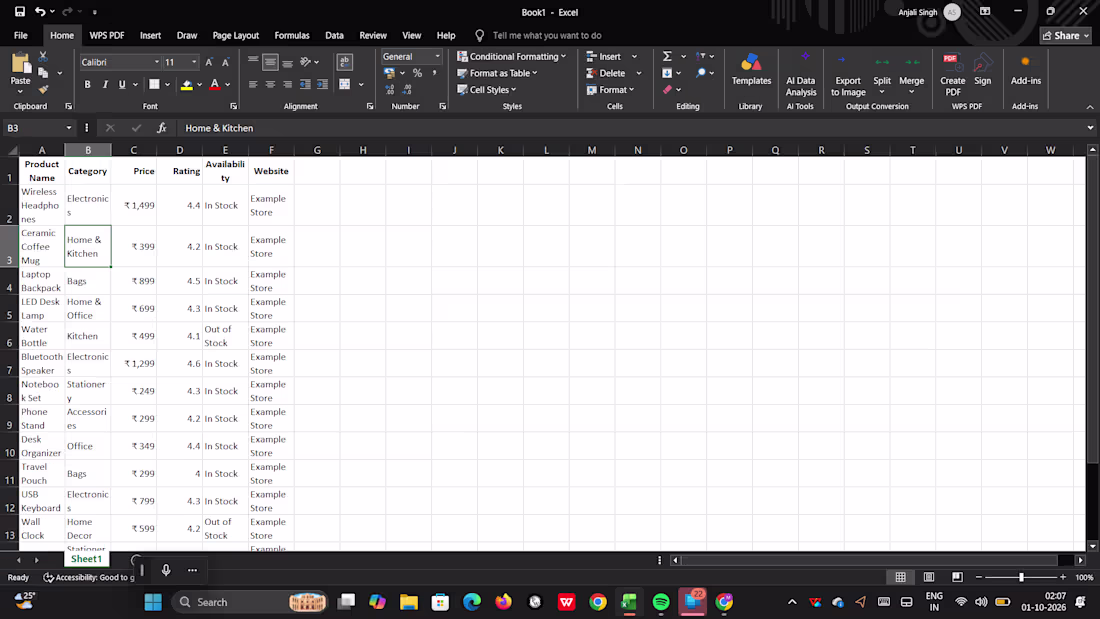Image resolution: width=1100 pixels, height=619 pixels.
Task: Switch to the Formulas tab
Action: pyautogui.click(x=292, y=35)
